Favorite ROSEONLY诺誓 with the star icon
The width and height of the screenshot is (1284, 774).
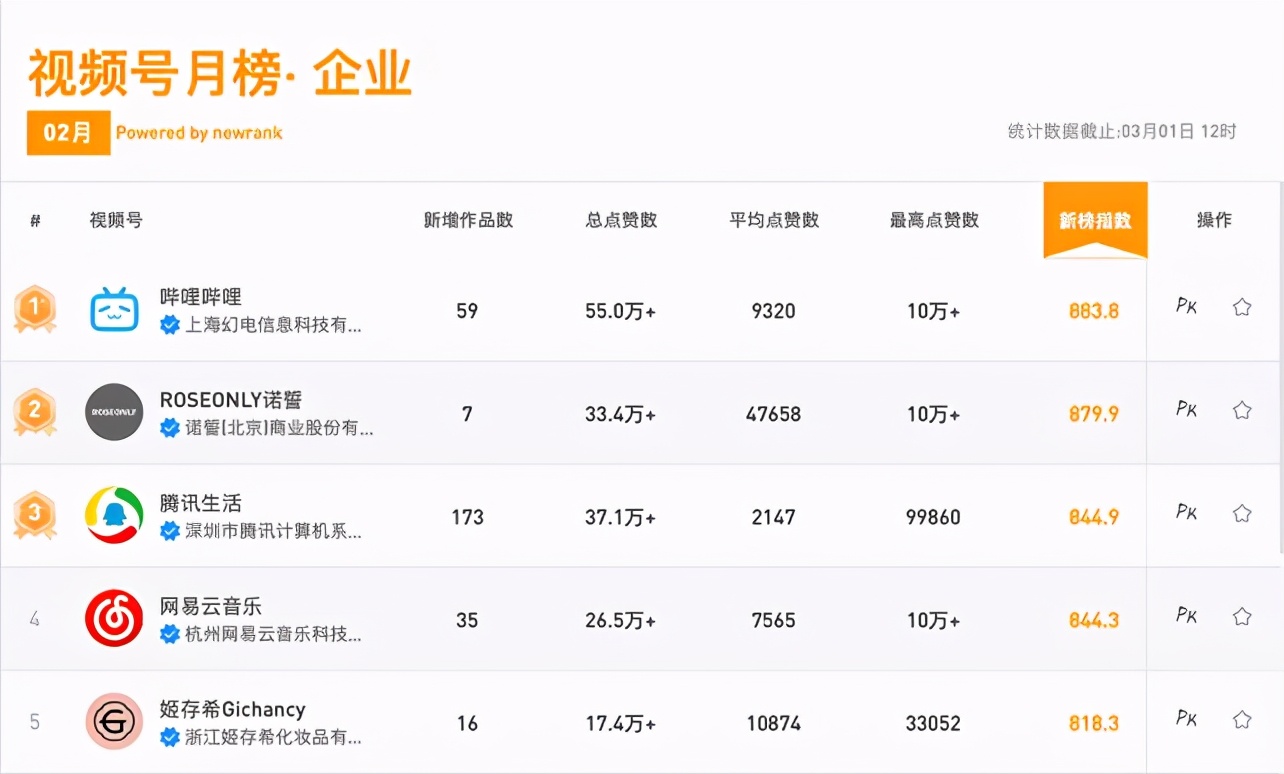1242,410
